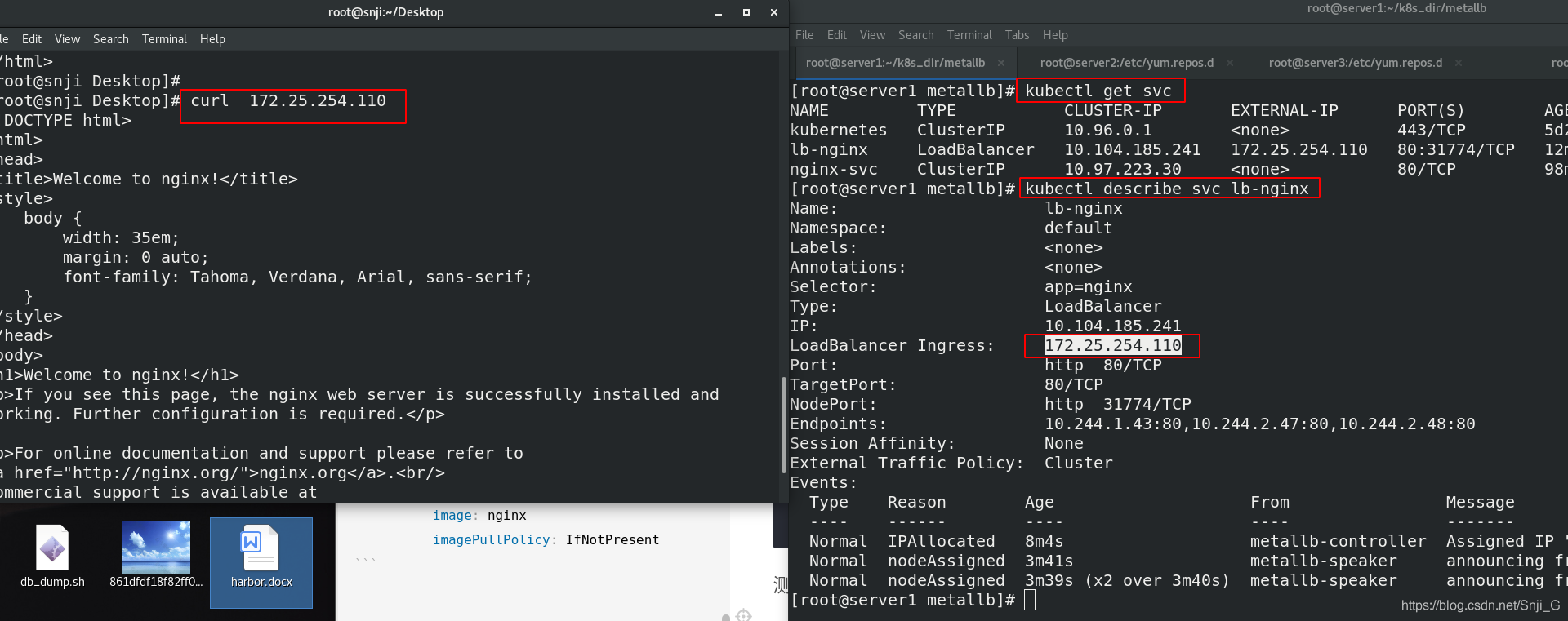Click 'image: nginx' line in document
This screenshot has width=1568, height=621.
(x=479, y=516)
